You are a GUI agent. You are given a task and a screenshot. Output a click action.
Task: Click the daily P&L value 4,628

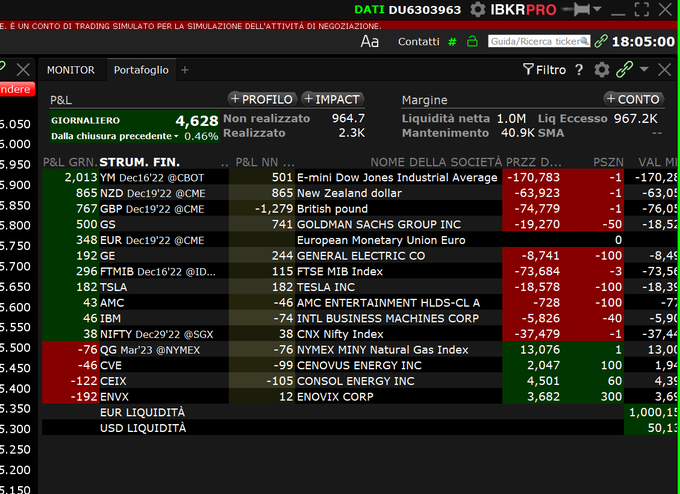[x=196, y=121]
